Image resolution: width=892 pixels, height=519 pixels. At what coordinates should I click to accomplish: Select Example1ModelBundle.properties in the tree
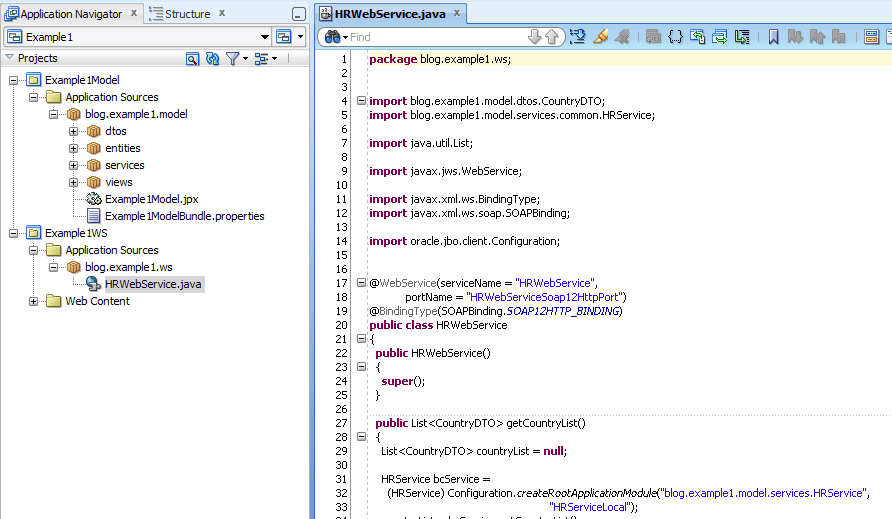[x=185, y=216]
